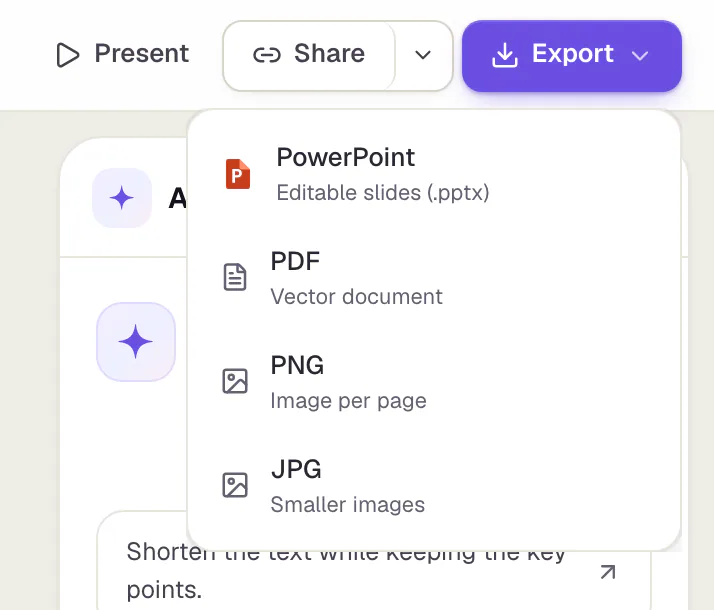Export as PDF vector document
The height and width of the screenshot is (610, 714).
pos(434,278)
